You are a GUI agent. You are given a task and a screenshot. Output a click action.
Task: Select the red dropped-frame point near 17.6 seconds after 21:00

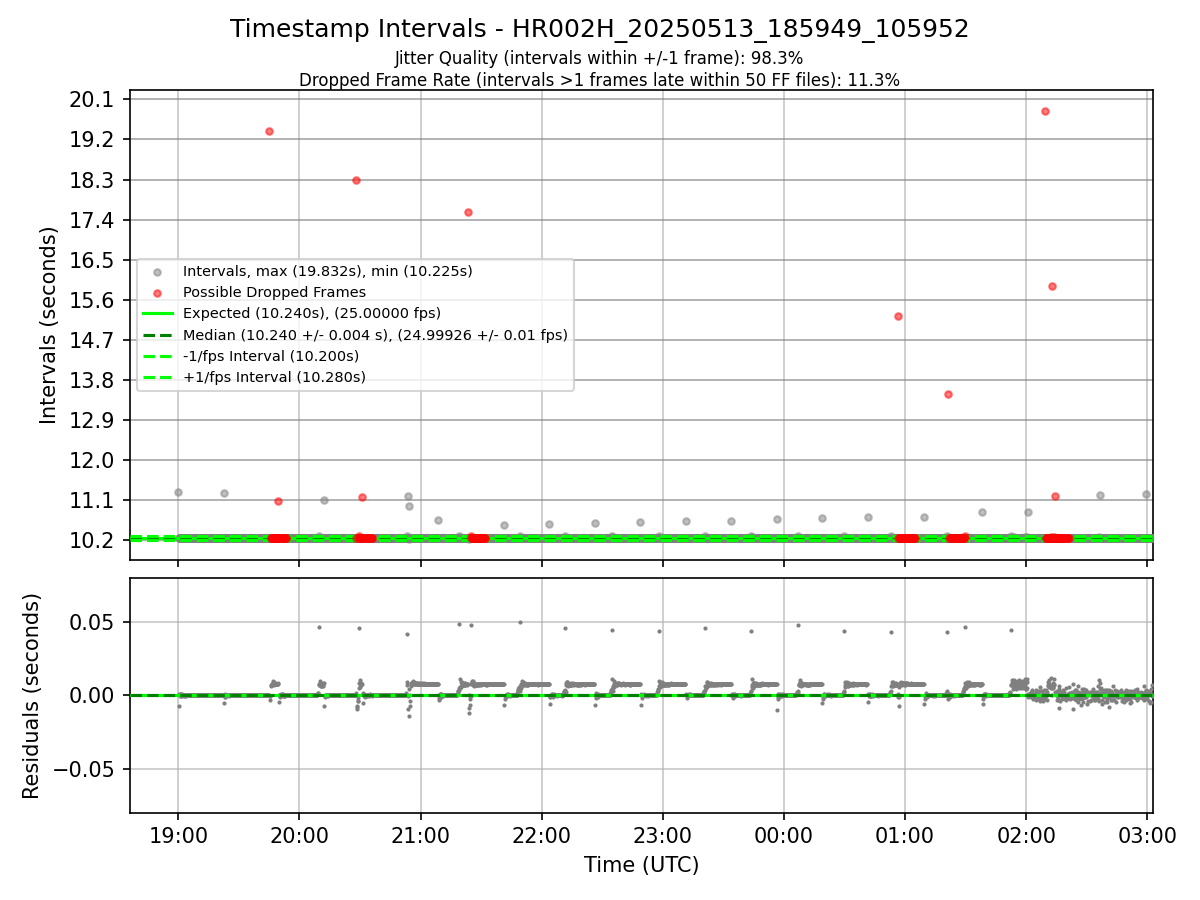(x=468, y=212)
